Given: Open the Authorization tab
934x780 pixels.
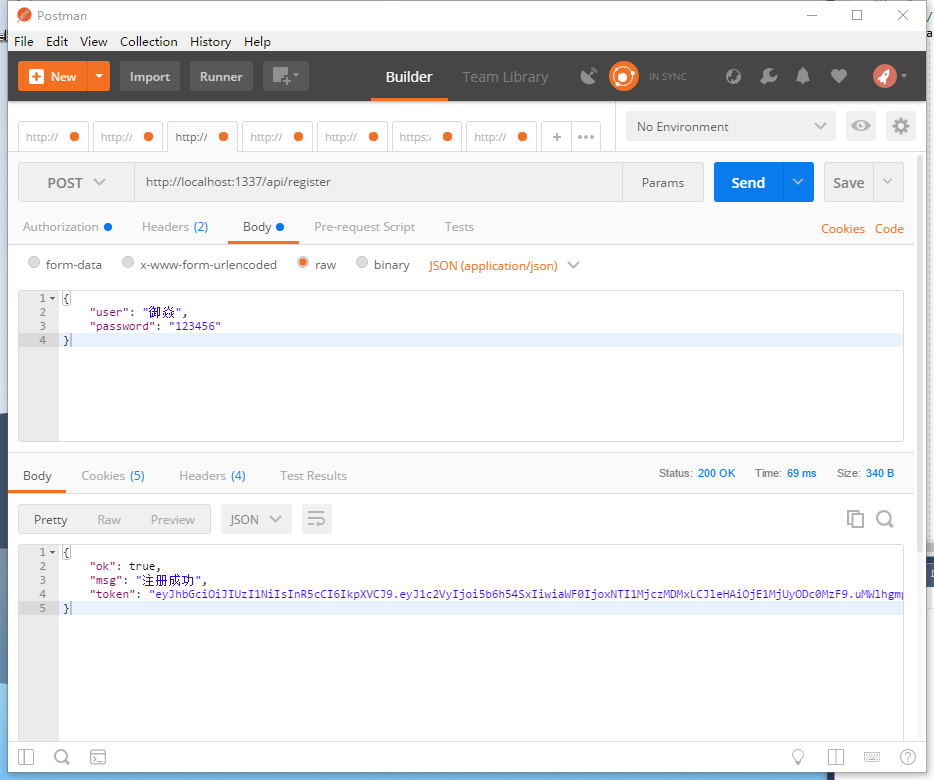Looking at the screenshot, I should point(67,227).
